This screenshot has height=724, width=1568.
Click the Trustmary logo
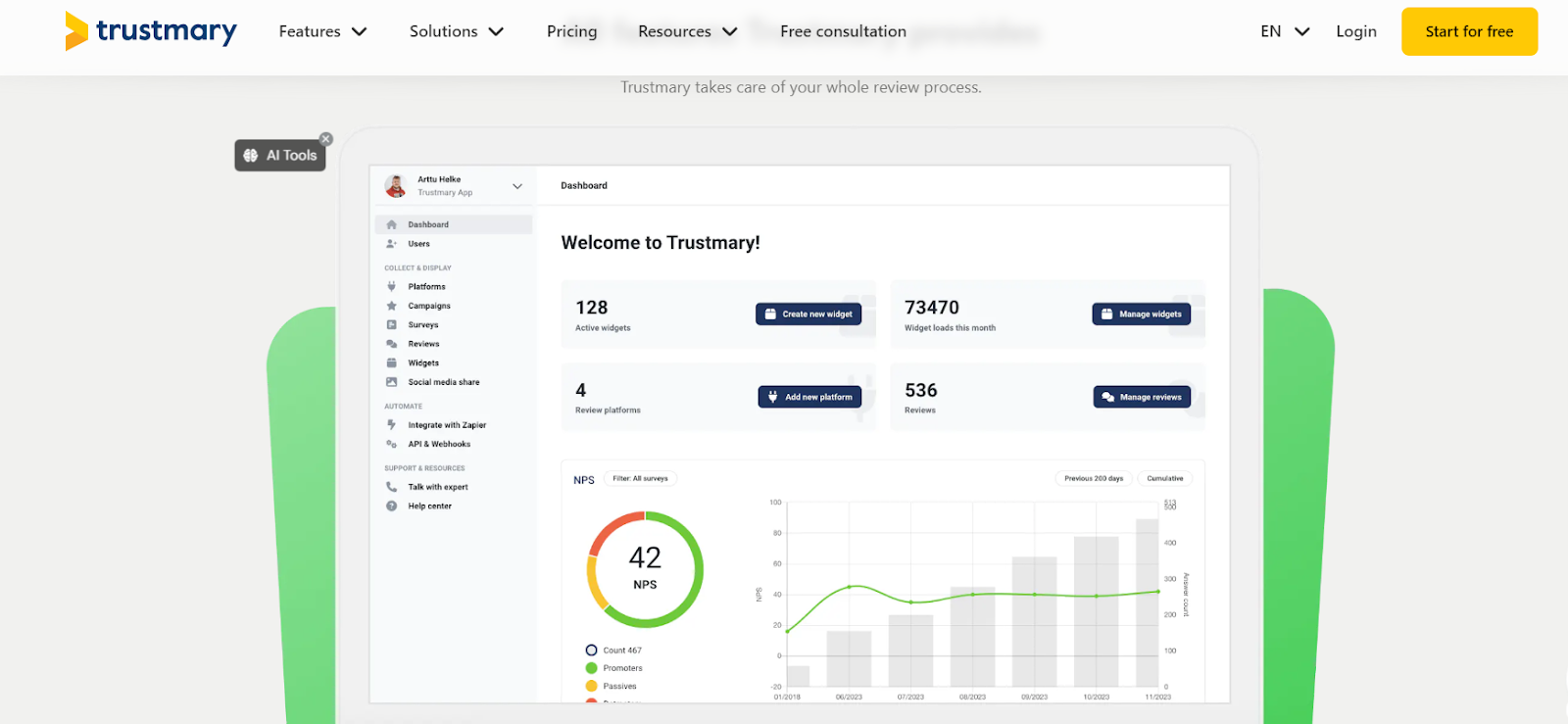point(151,31)
